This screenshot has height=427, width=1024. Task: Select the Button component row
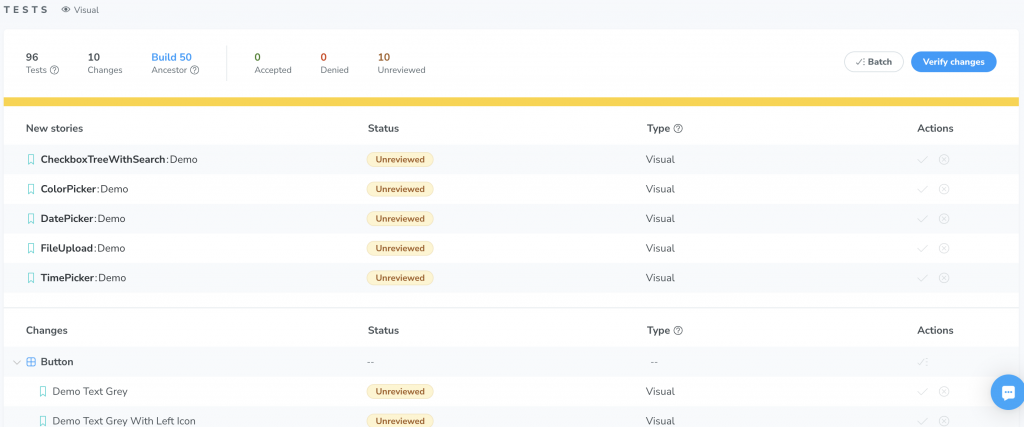(x=512, y=362)
